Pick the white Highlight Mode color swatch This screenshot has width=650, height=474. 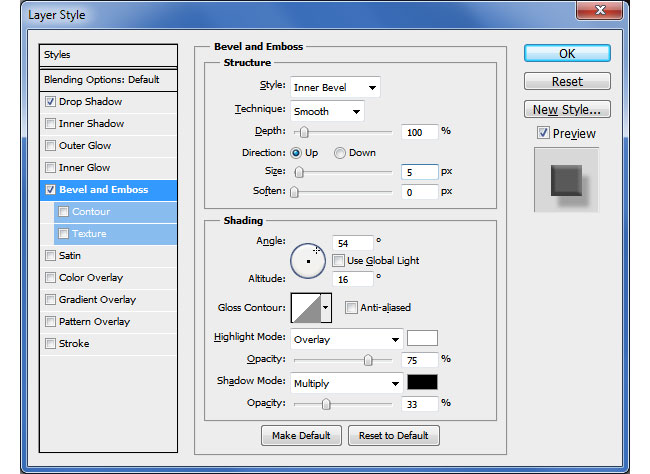(x=422, y=338)
